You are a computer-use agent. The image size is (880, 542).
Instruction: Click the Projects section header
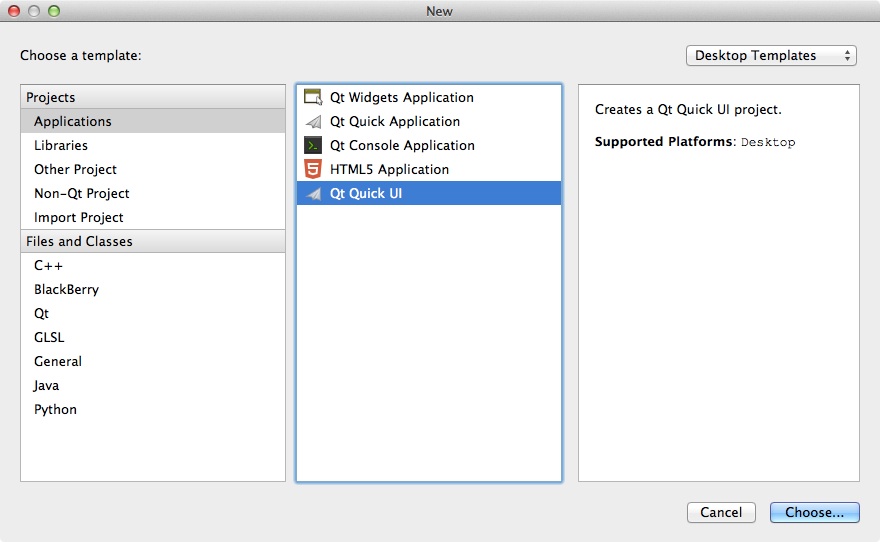pos(153,97)
